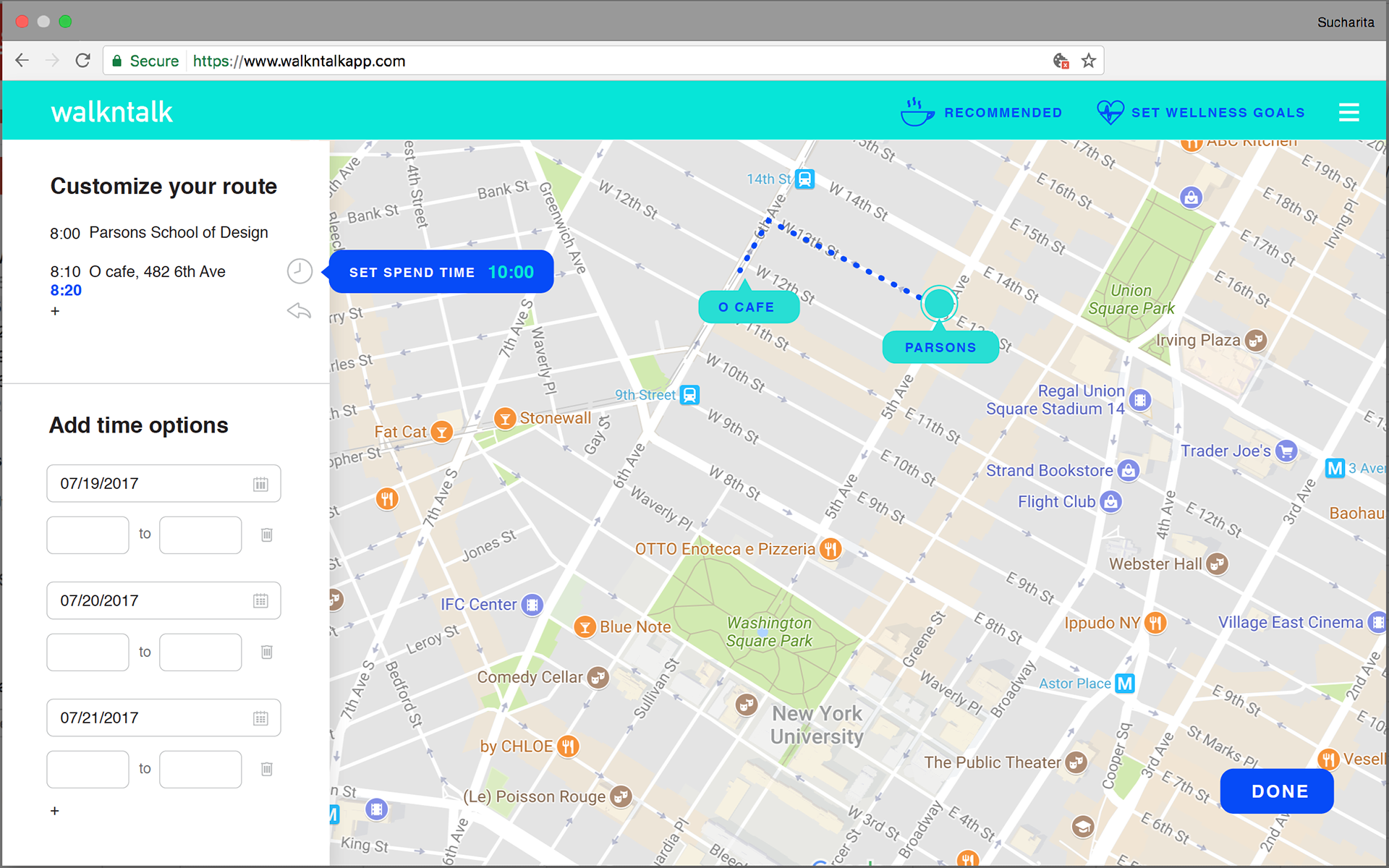Open the hamburger menu

[1348, 112]
